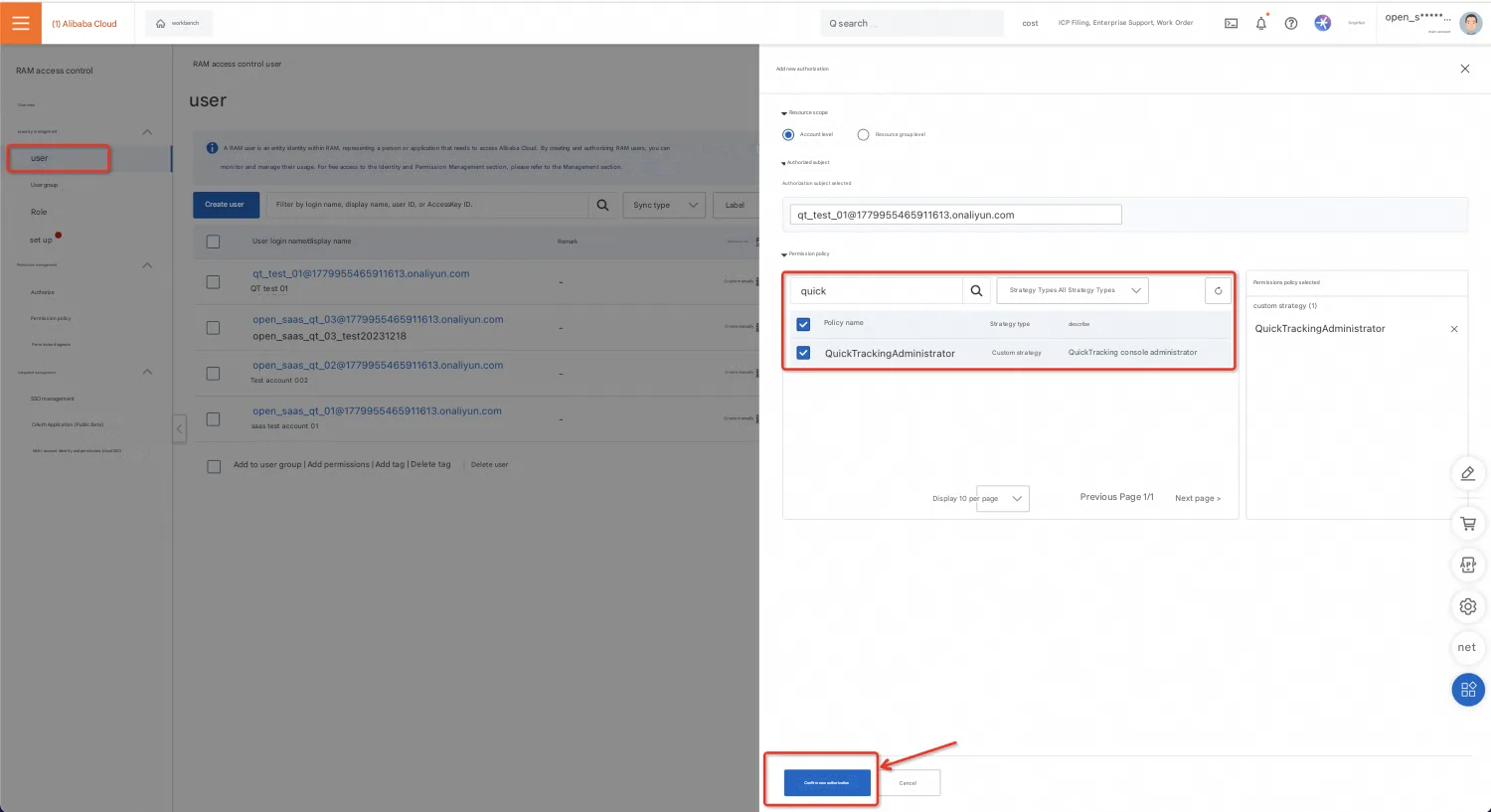
Task: Open the Display 10 per page dropdown
Action: coord(1003,498)
